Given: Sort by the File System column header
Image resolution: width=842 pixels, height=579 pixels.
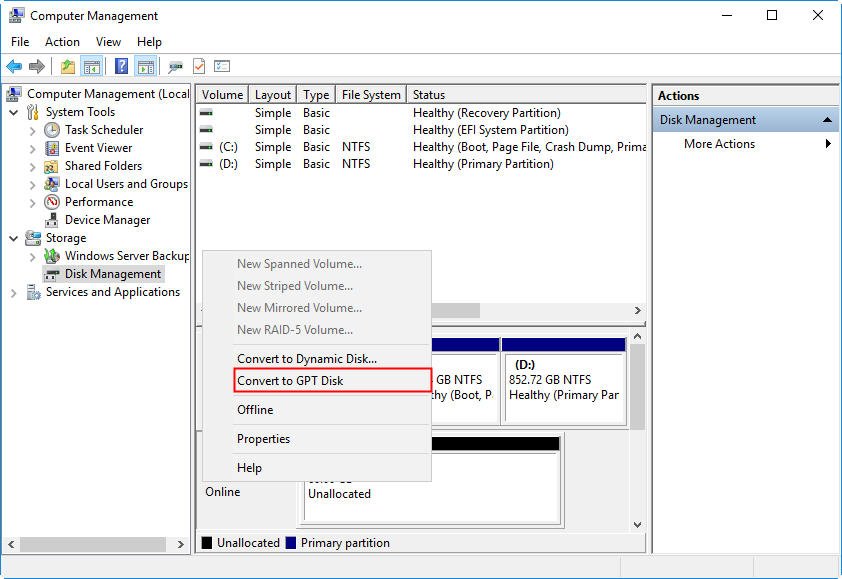Looking at the screenshot, I should click(371, 95).
